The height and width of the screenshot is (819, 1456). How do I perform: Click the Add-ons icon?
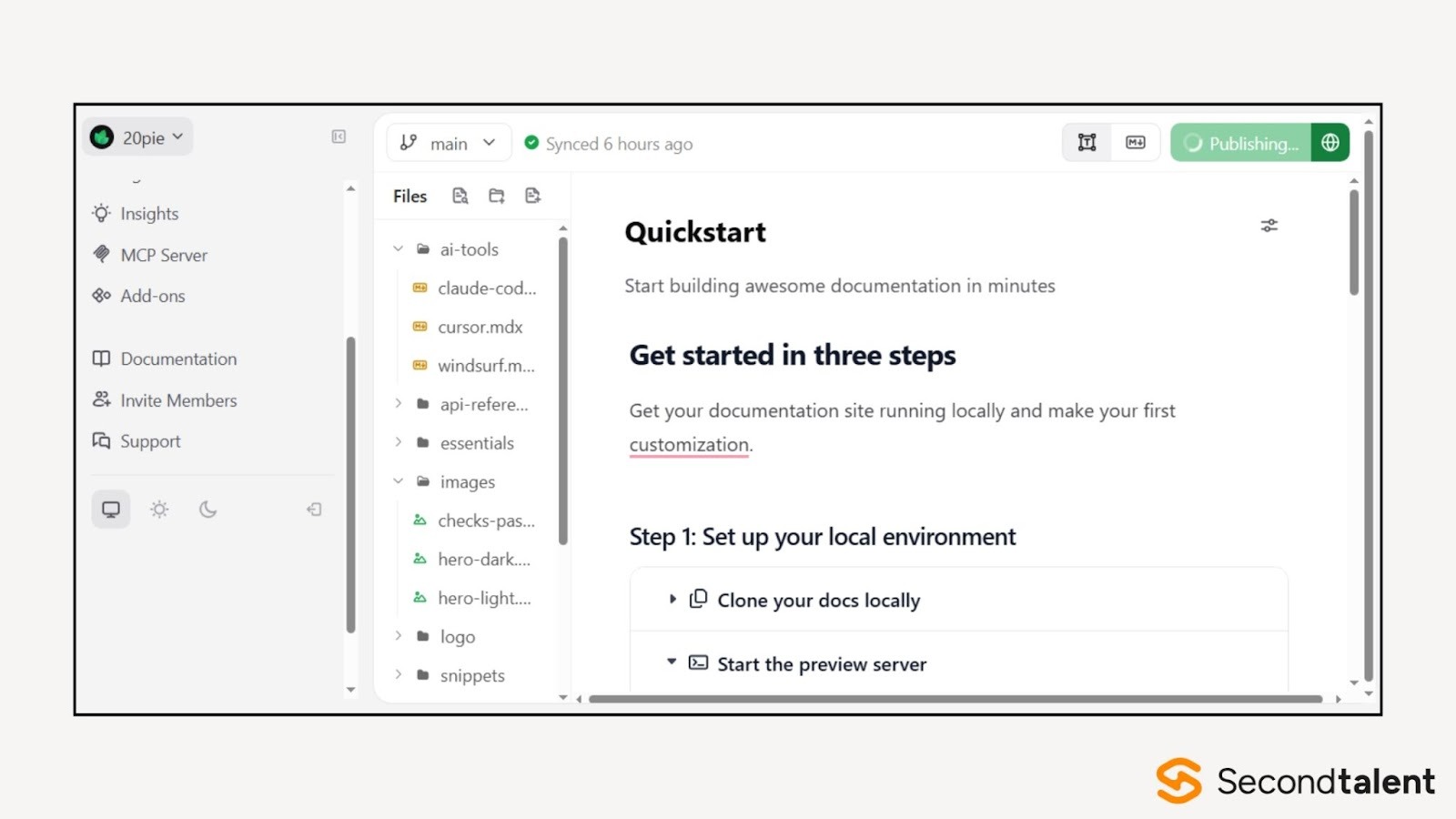(x=101, y=295)
